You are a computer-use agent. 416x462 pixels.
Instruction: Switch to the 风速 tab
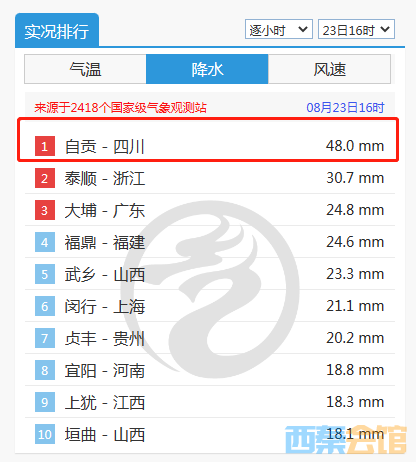329,69
